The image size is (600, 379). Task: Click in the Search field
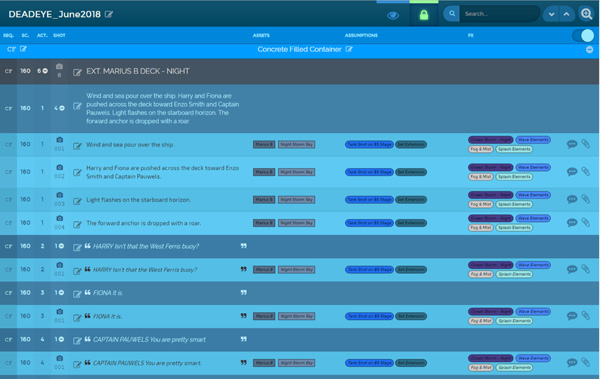pyautogui.click(x=499, y=14)
